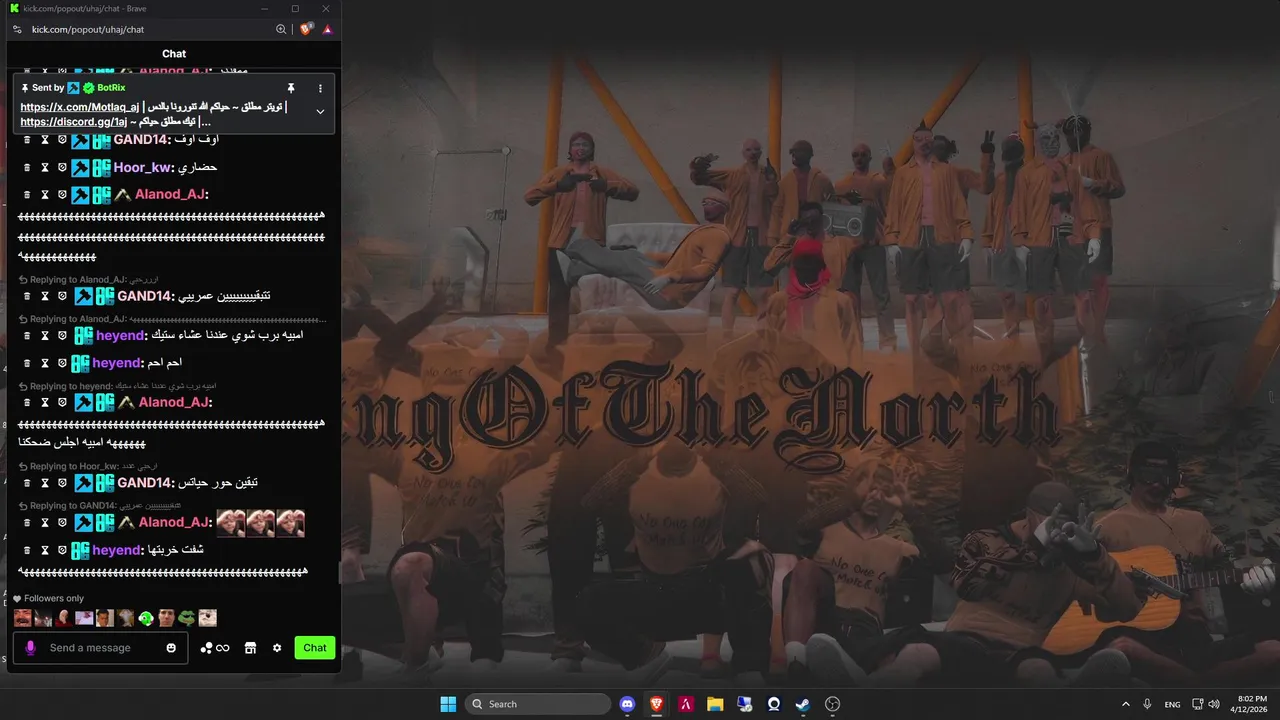Open pinned message three-dot menu
Image resolution: width=1280 pixels, height=720 pixels.
click(x=320, y=88)
